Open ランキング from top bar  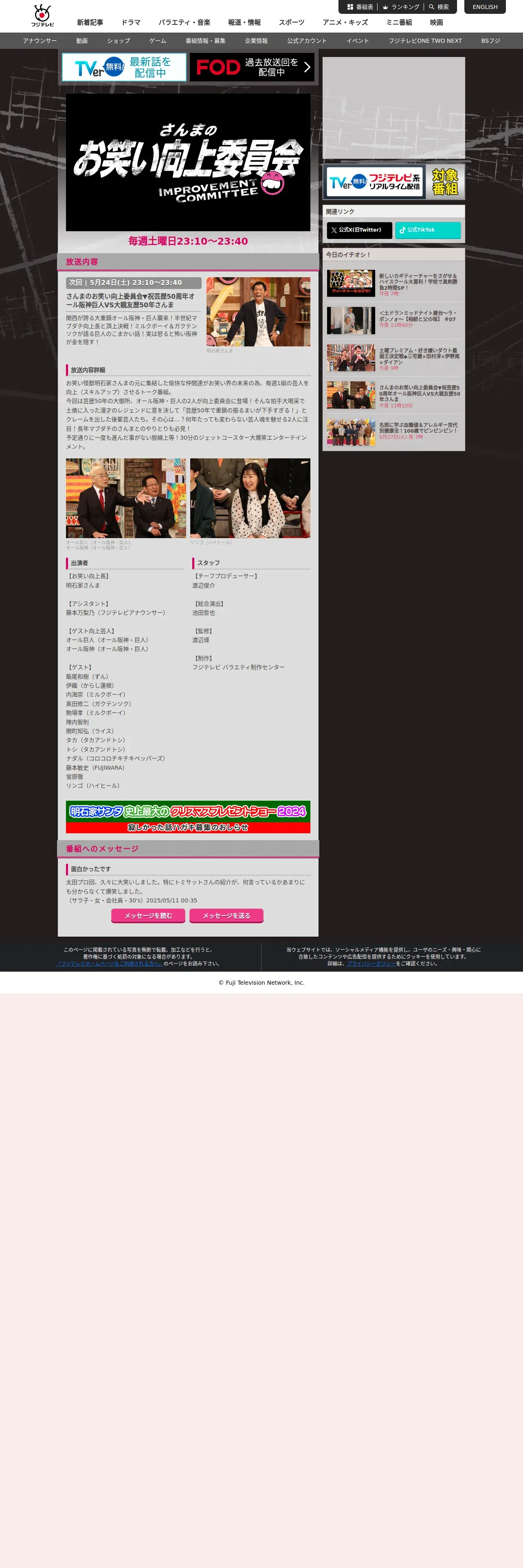(401, 7)
